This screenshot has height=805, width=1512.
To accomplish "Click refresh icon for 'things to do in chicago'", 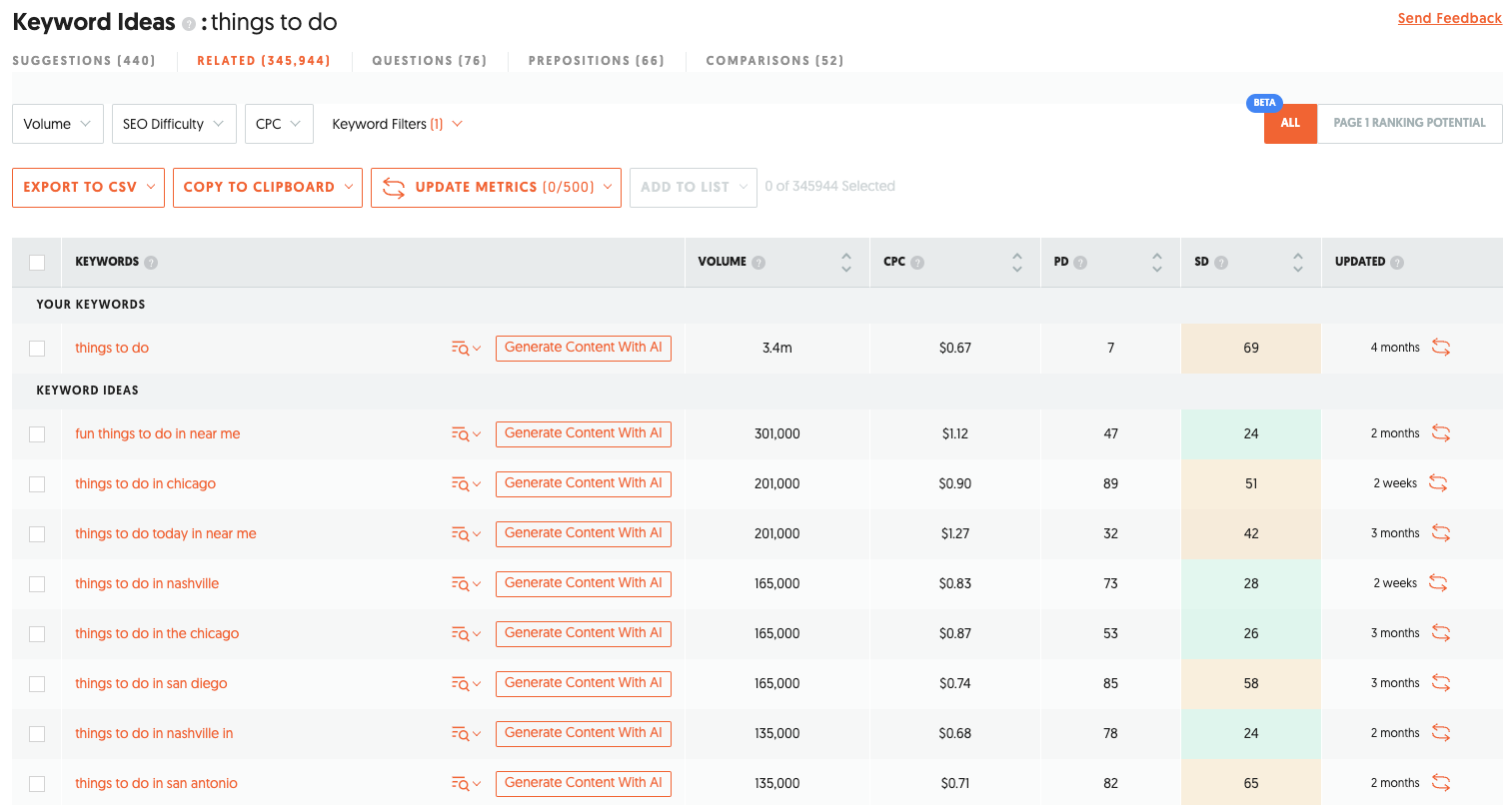I will pos(1437,483).
